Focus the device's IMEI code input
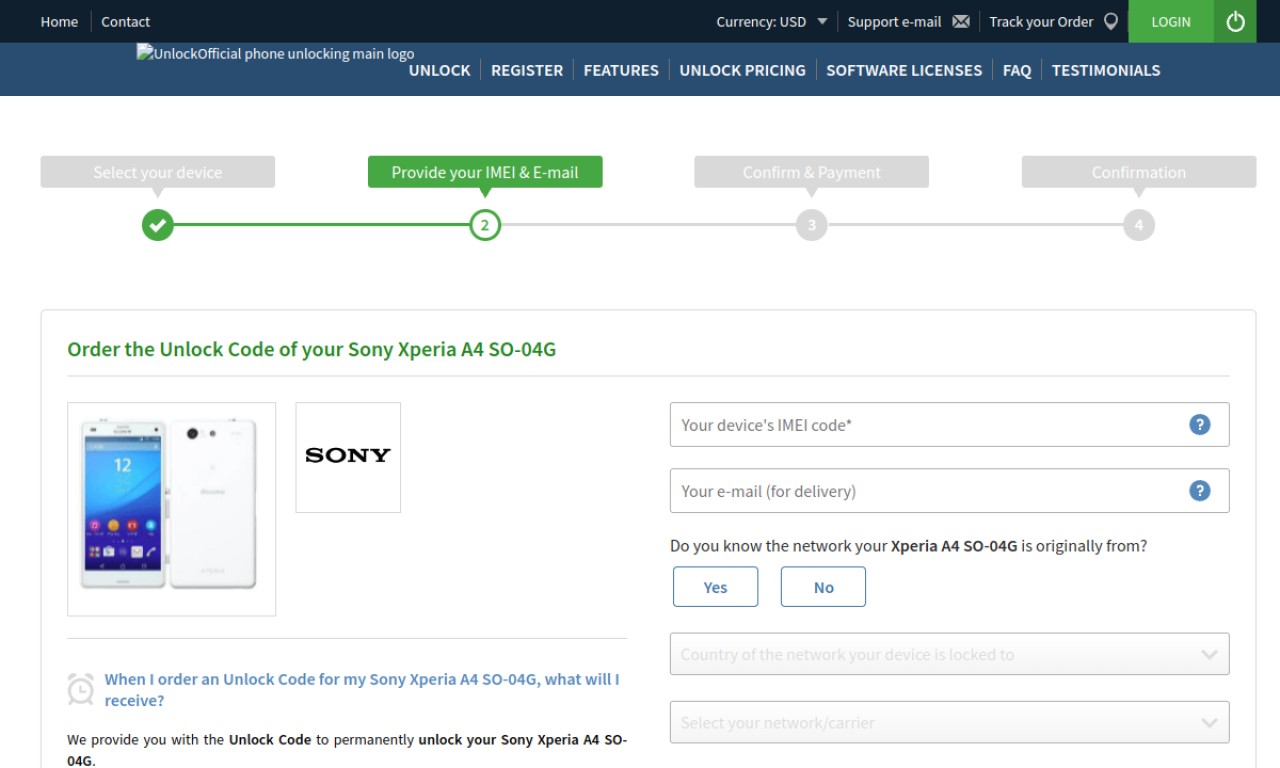 949,424
